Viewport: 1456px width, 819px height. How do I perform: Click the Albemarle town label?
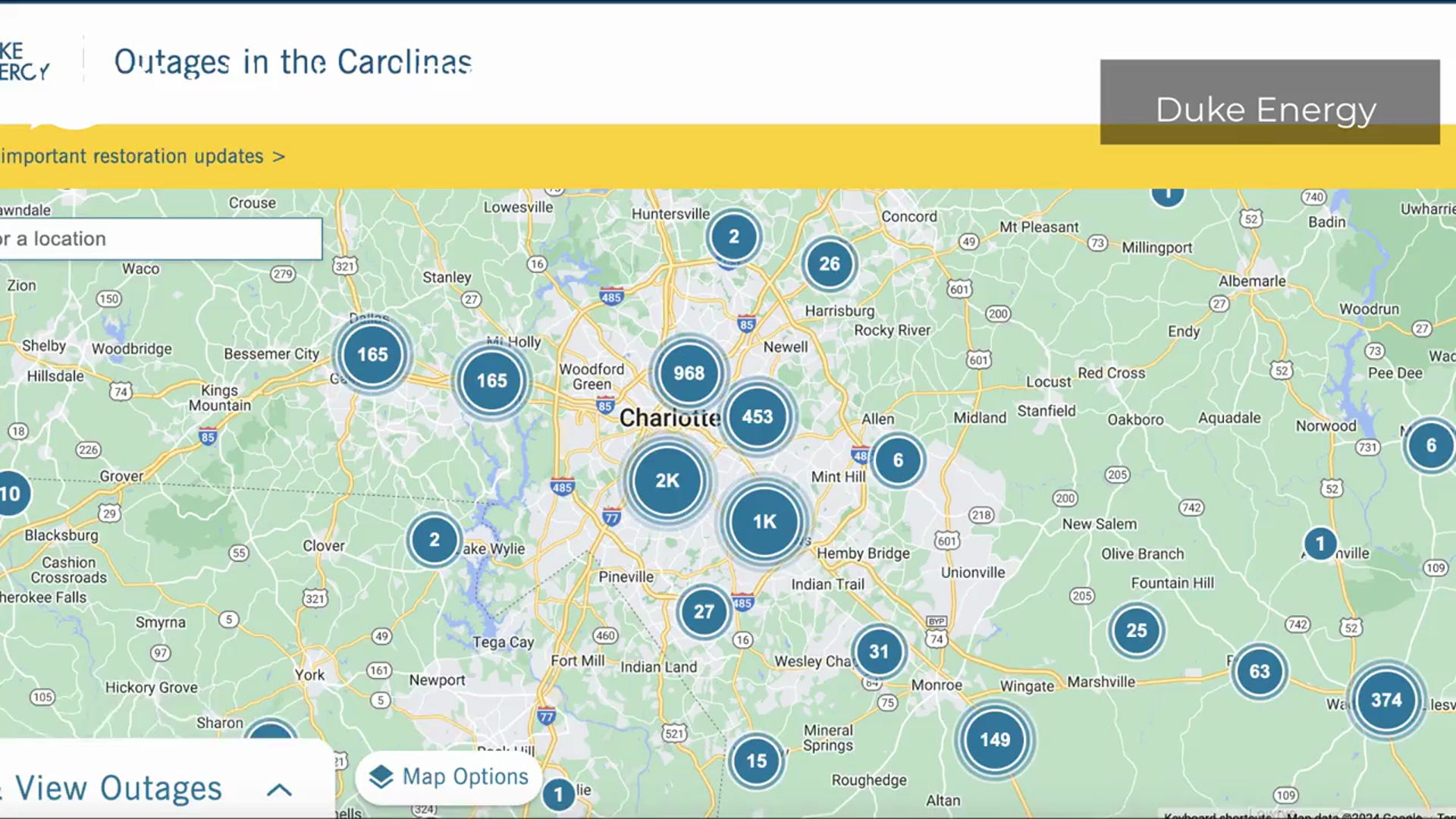click(1252, 281)
